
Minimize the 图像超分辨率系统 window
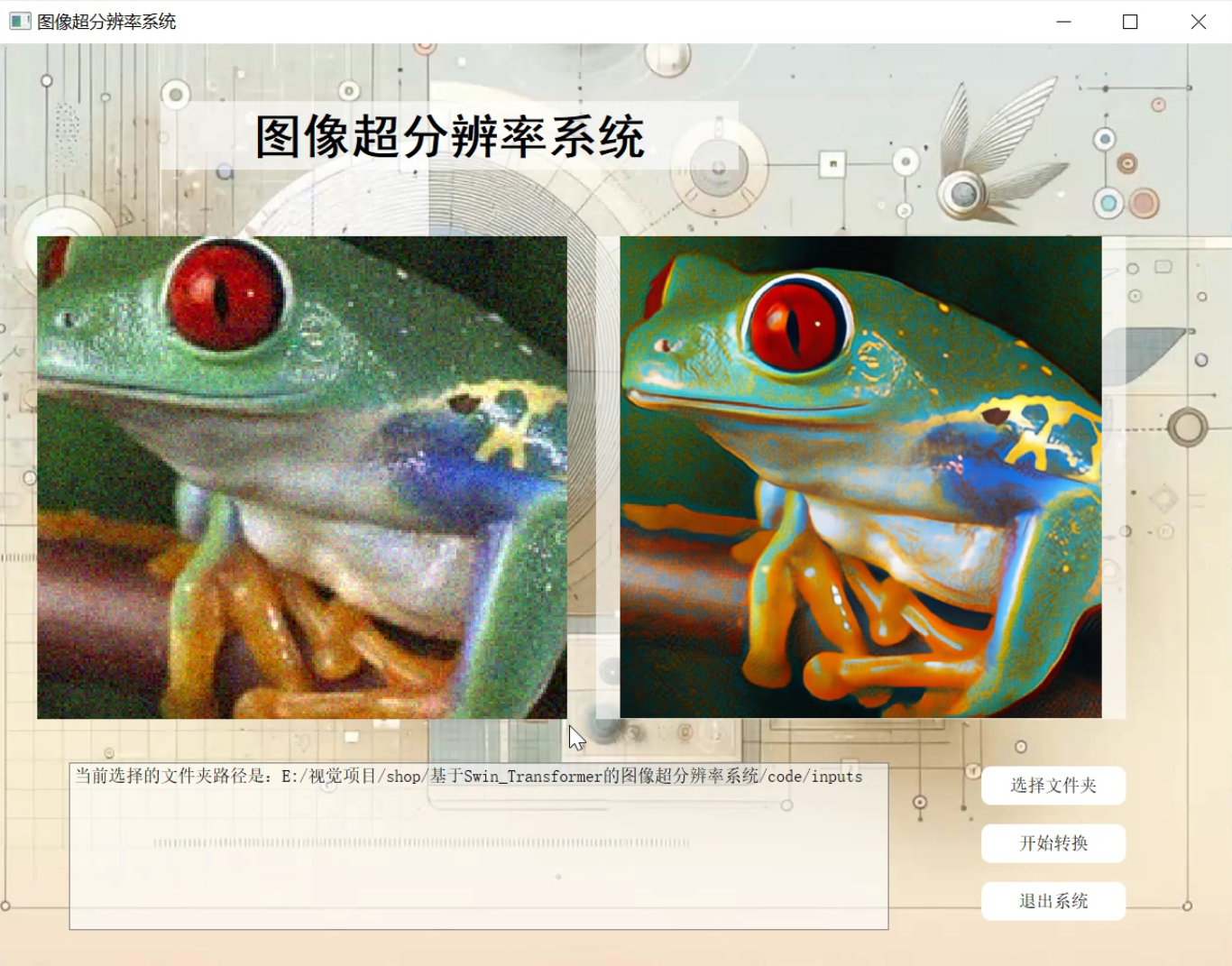pos(1064,22)
